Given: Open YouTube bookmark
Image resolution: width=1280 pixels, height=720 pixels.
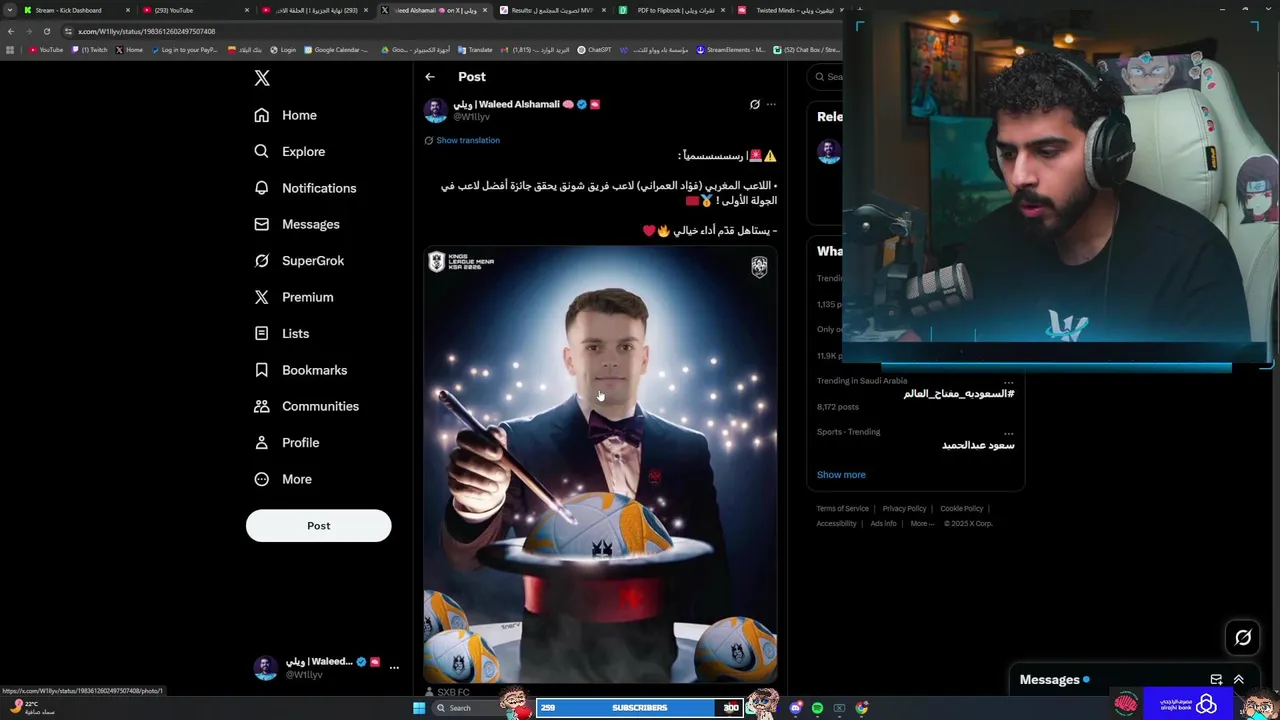Looking at the screenshot, I should pyautogui.click(x=46, y=50).
